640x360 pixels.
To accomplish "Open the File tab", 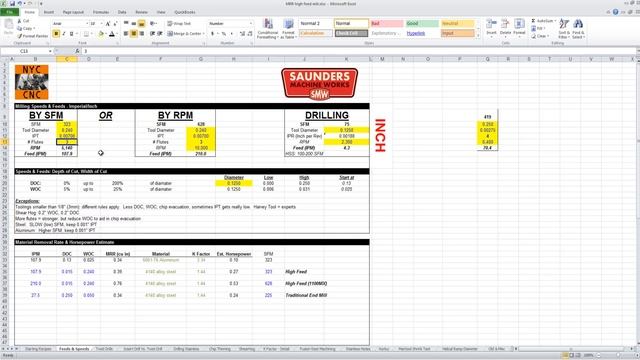I will tap(9, 12).
